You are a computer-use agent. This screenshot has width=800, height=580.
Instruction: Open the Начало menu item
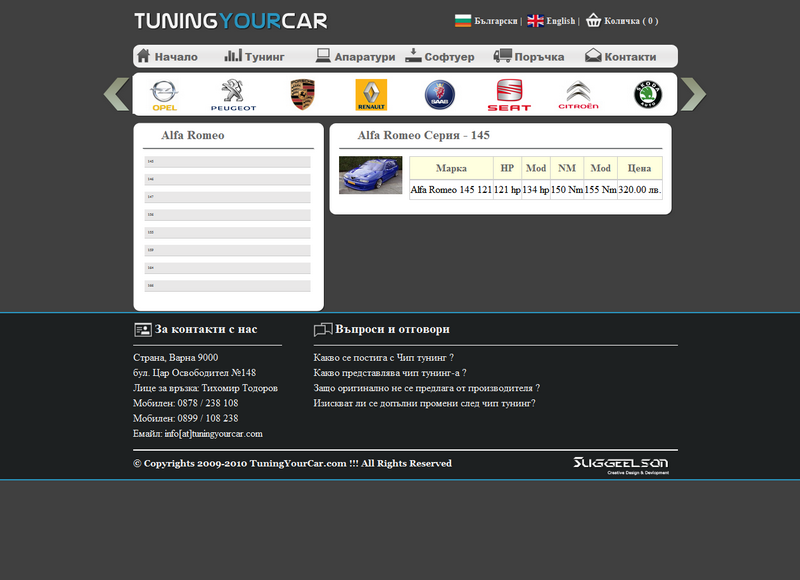[176, 57]
